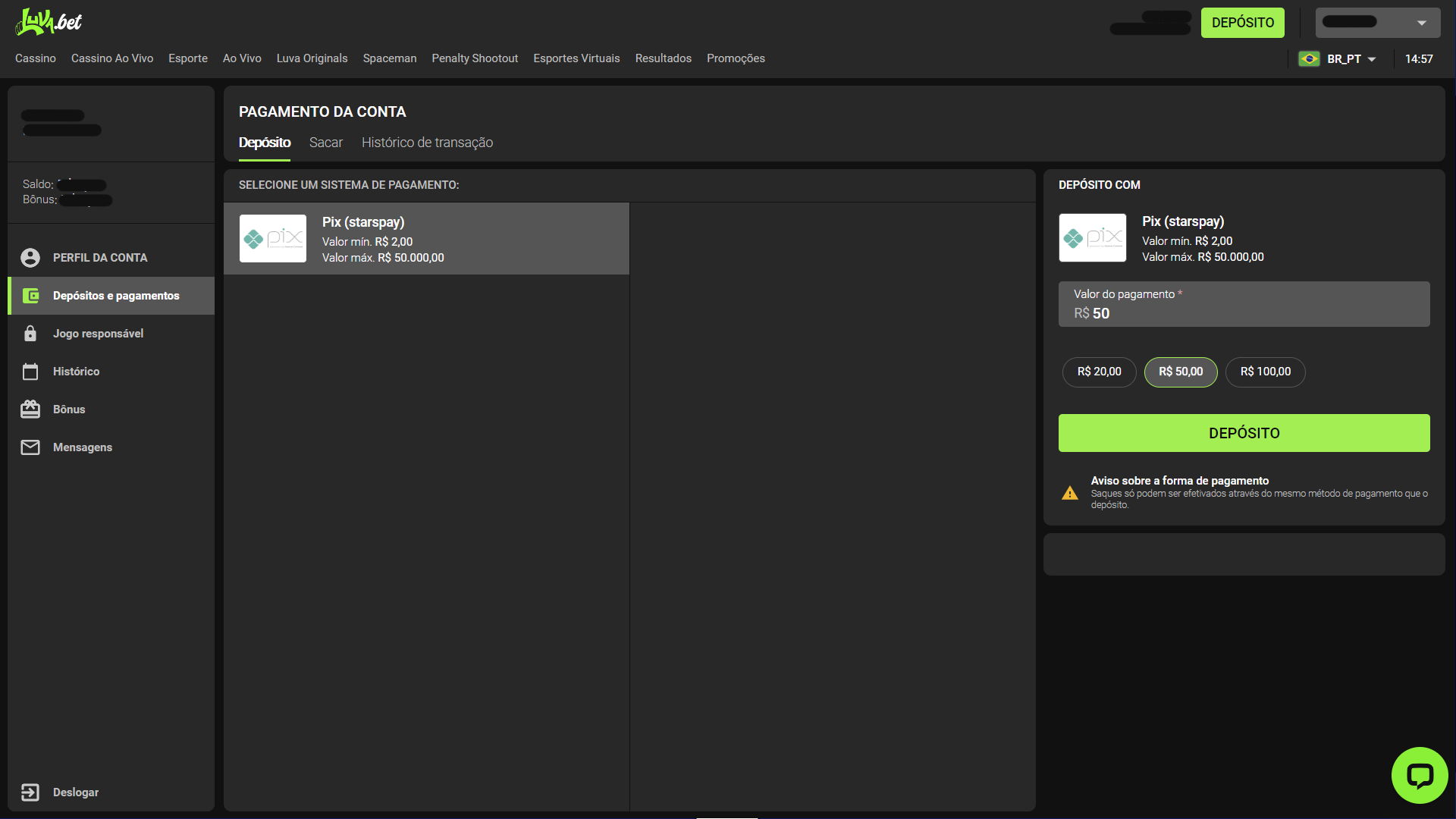Open the Penalty Shootout menu link
Viewport: 1456px width, 819px height.
tap(475, 58)
